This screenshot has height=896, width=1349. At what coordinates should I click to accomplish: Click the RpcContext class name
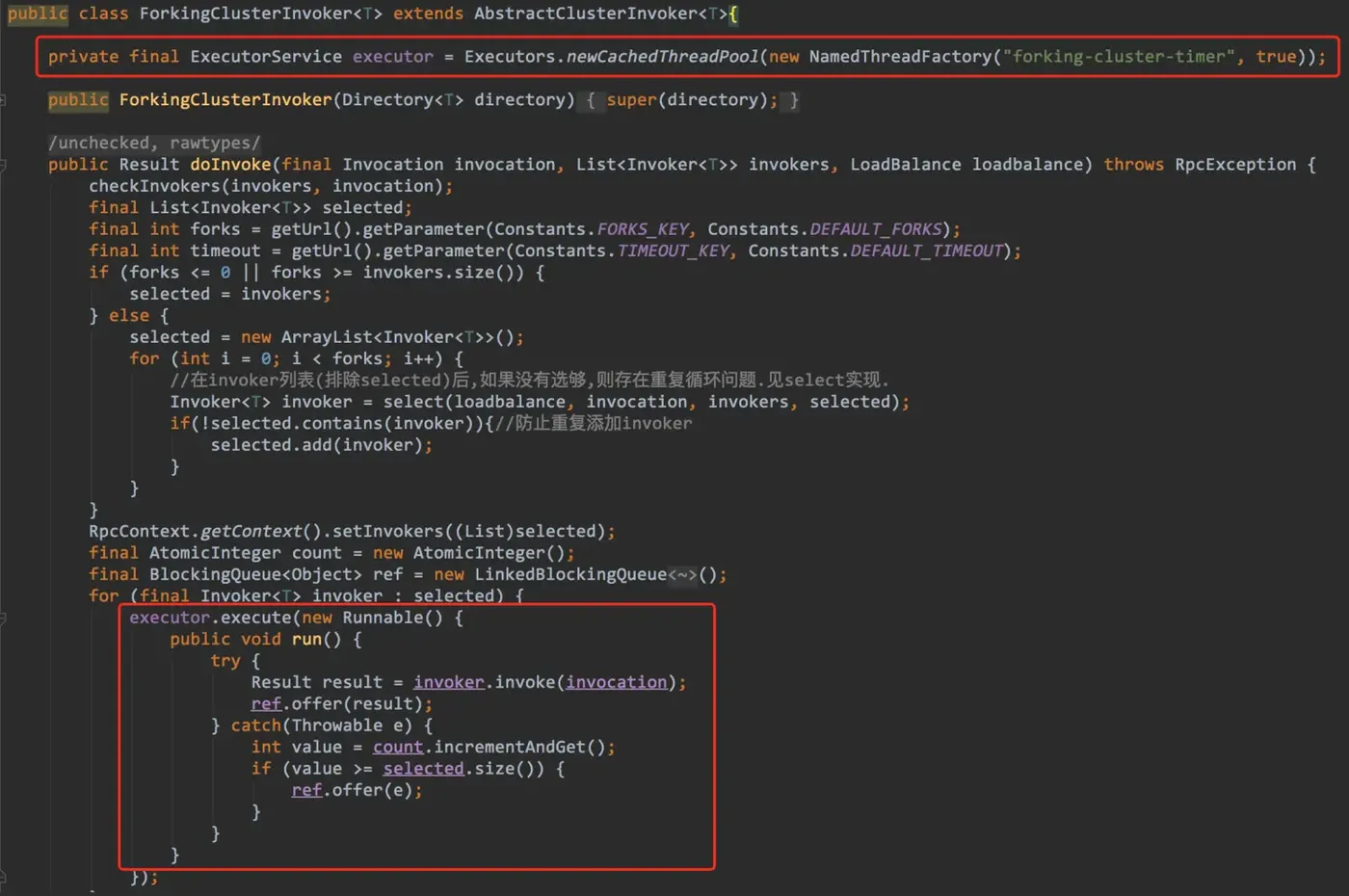(140, 532)
